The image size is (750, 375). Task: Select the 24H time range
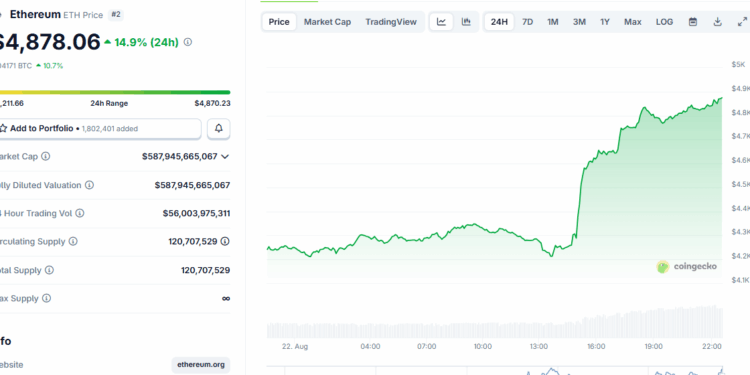499,22
